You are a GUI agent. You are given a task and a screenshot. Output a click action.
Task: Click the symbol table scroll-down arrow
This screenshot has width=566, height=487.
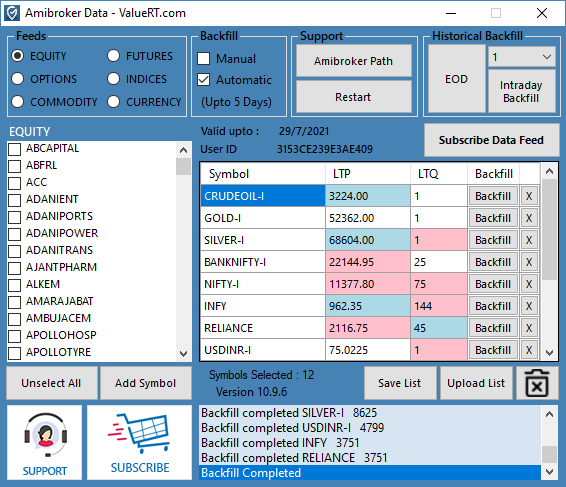[549, 352]
